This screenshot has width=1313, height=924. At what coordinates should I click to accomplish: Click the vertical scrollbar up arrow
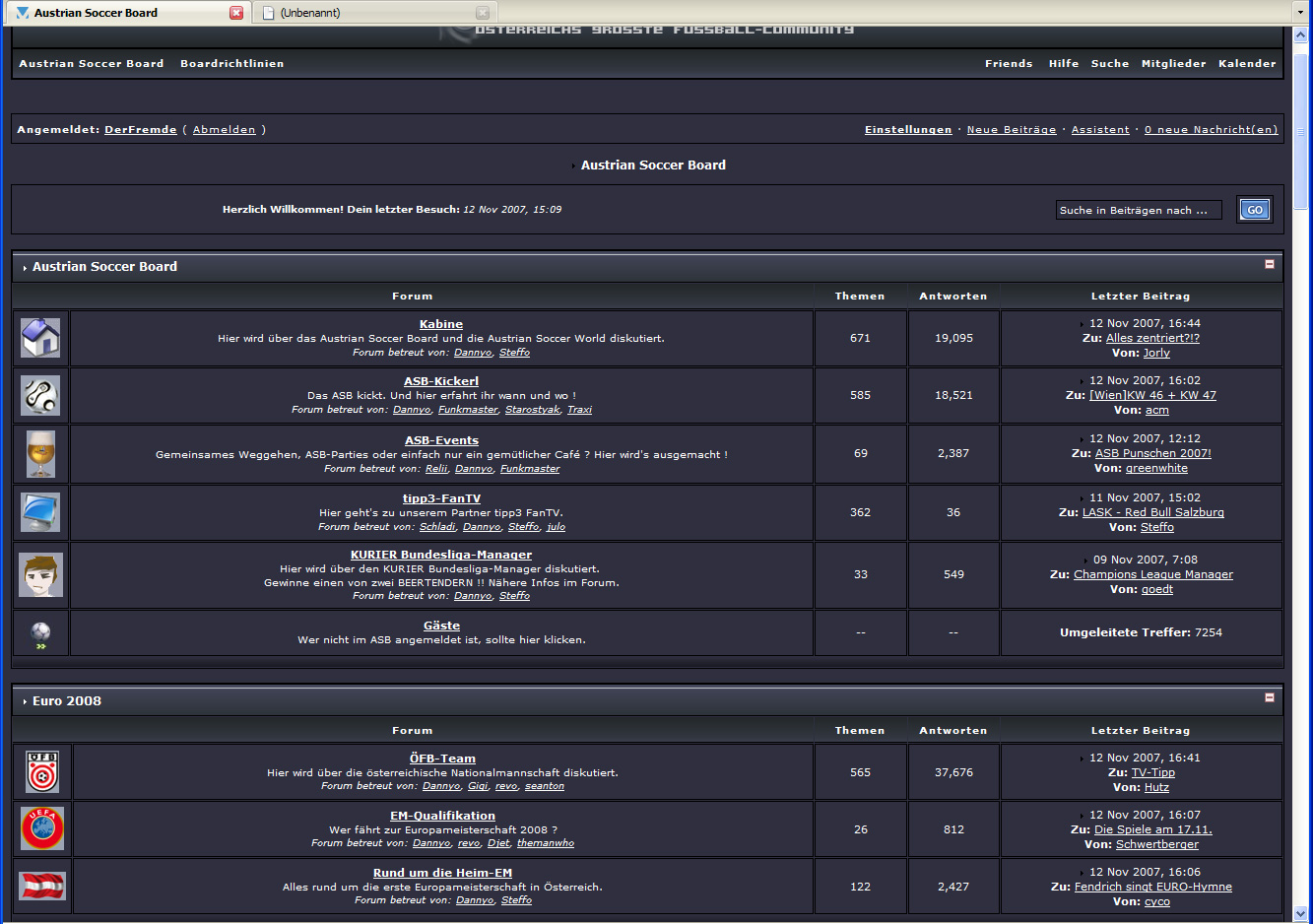click(x=1301, y=33)
